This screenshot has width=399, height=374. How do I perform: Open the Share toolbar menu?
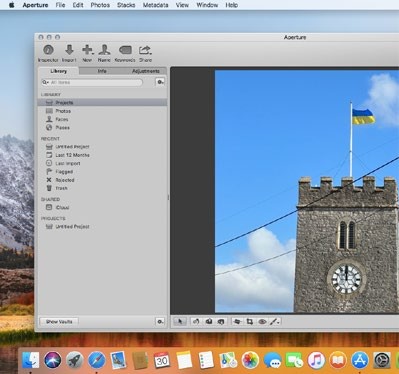tap(145, 53)
